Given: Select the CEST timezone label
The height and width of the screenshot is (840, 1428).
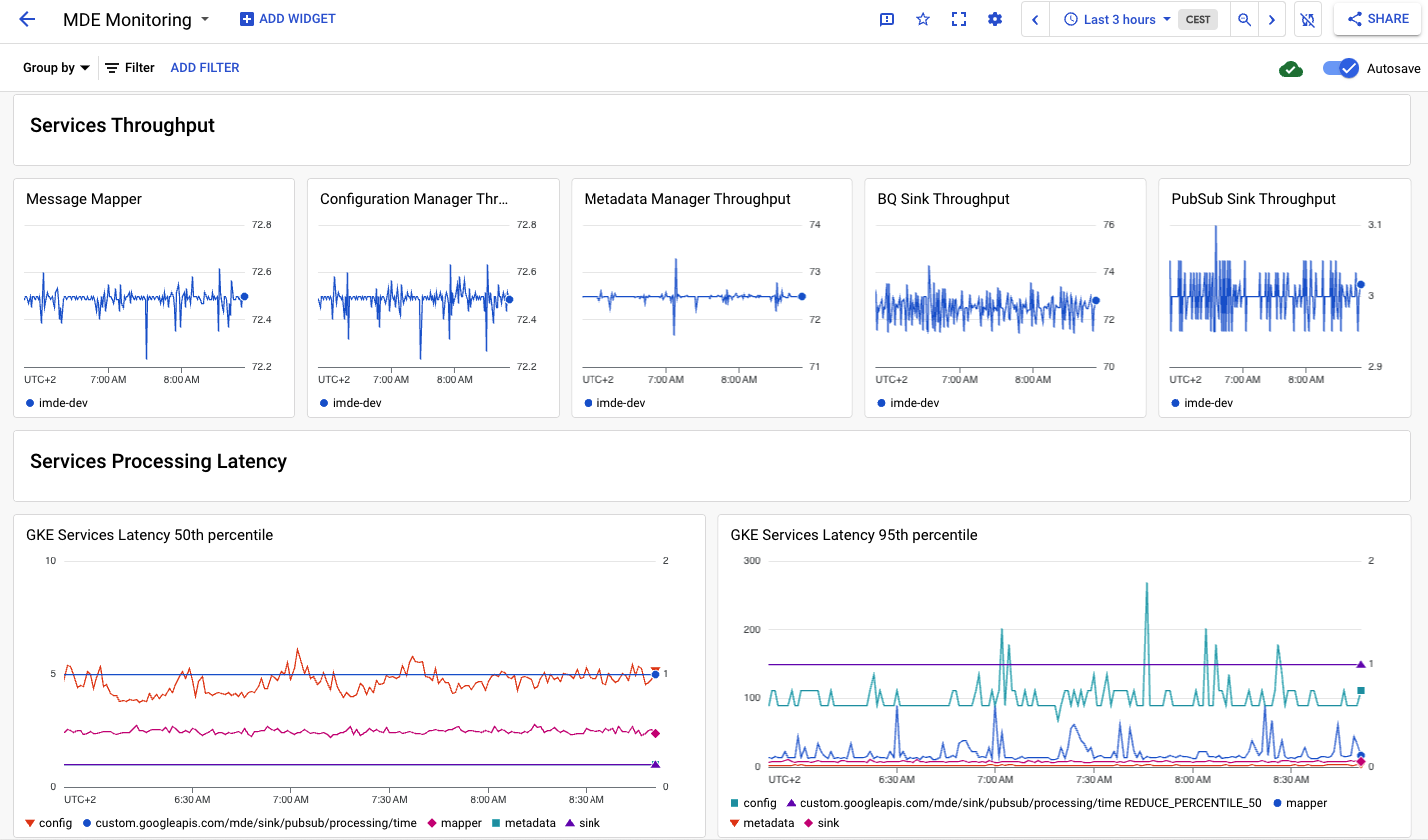Looking at the screenshot, I should click(1198, 19).
